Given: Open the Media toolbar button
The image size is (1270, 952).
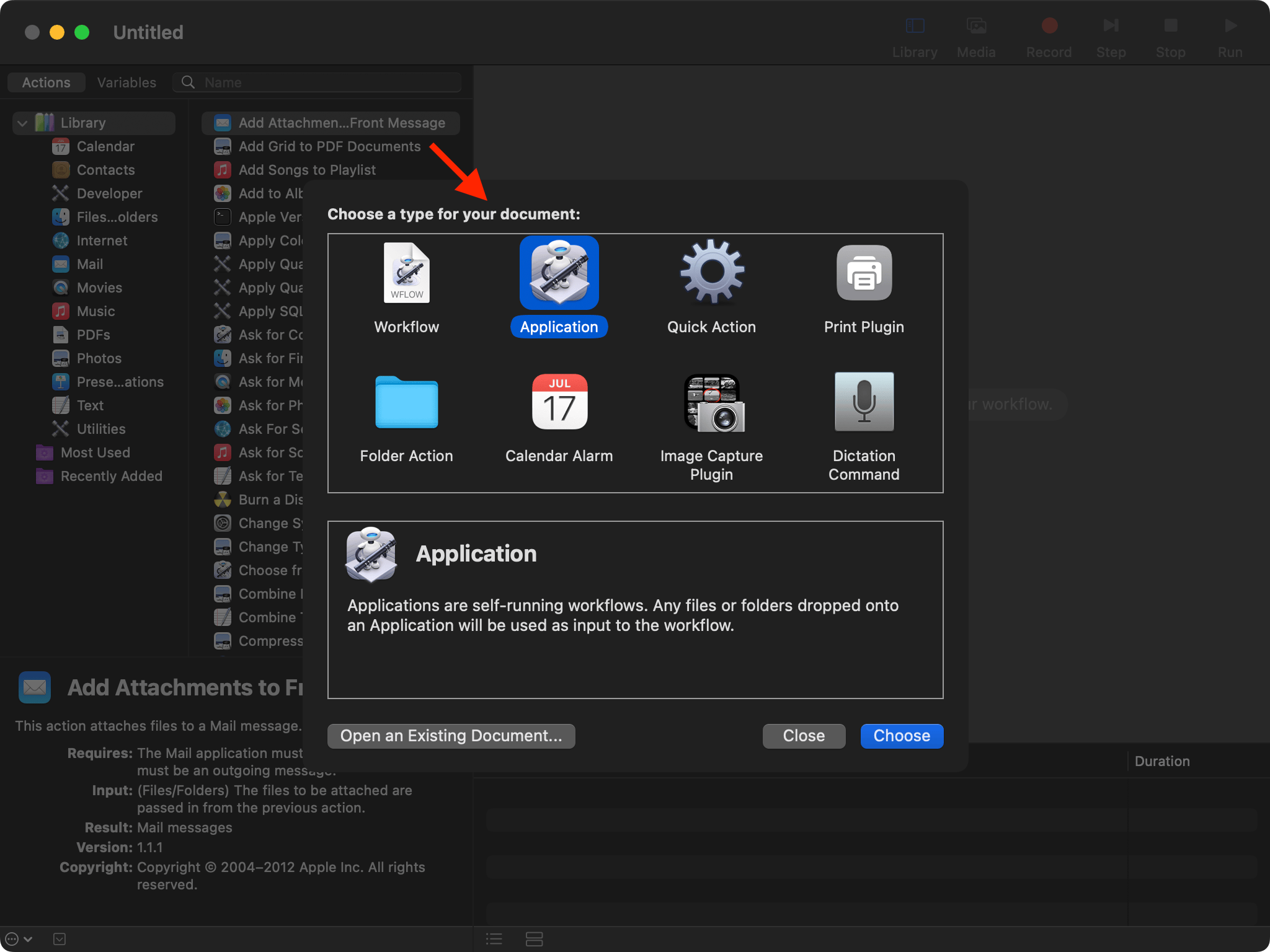Looking at the screenshot, I should pyautogui.click(x=976, y=37).
